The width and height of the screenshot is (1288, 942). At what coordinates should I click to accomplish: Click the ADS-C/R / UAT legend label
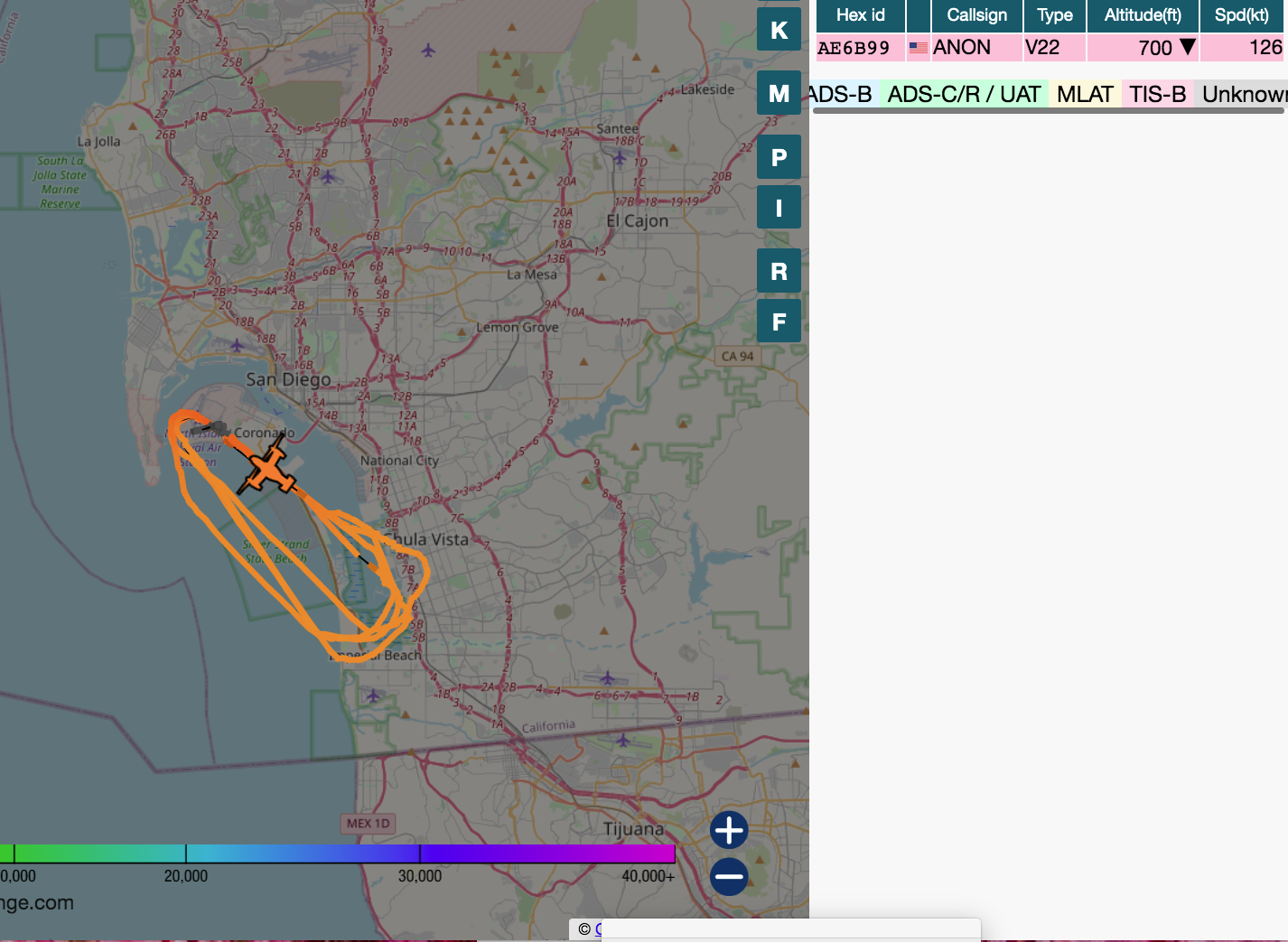[964, 94]
